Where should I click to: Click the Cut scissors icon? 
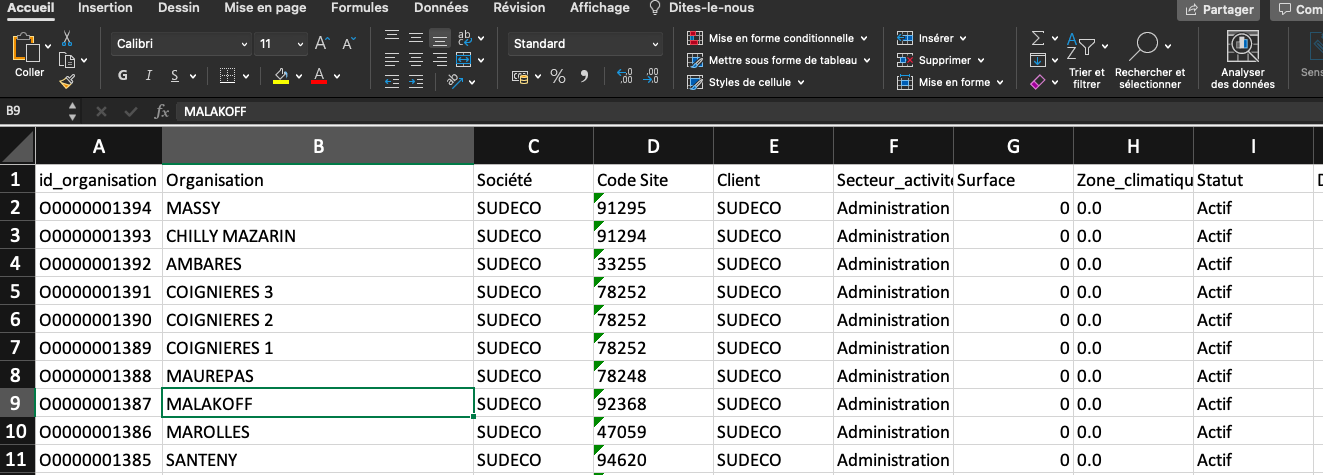67,38
